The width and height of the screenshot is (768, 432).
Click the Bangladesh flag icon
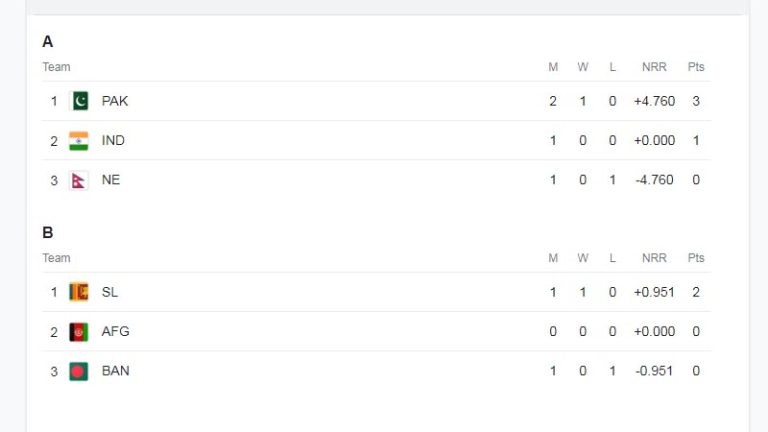(x=79, y=371)
